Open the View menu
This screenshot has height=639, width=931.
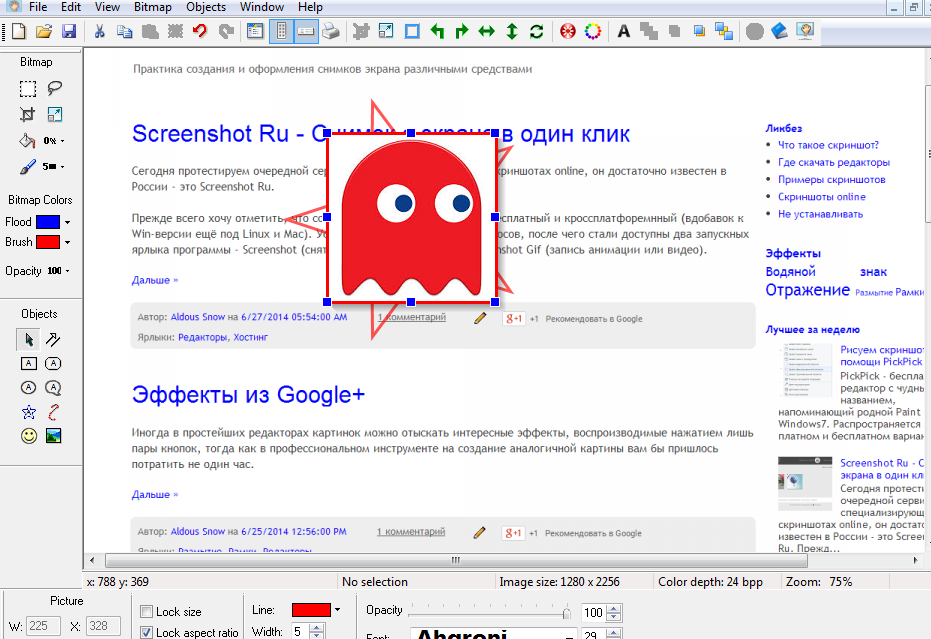107,7
